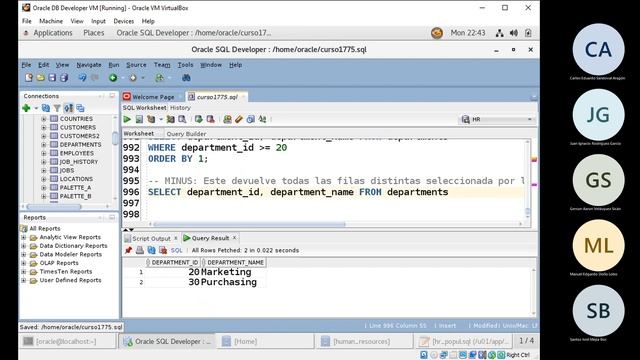Viewport: 640px width, 360px height.
Task: Click the Save icon in main toolbar
Action: 52,78
